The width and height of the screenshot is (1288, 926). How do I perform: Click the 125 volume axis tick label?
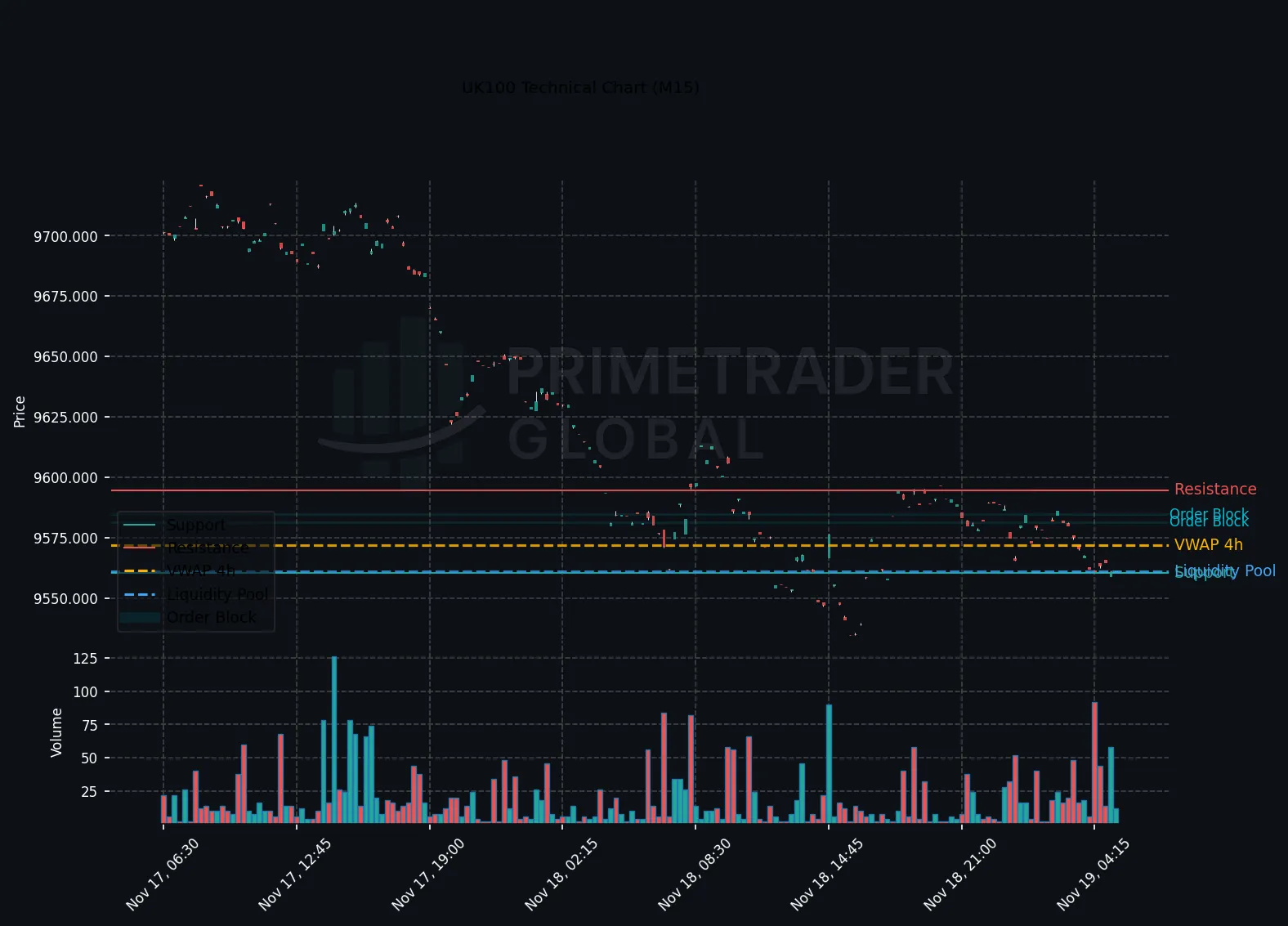(x=85, y=658)
